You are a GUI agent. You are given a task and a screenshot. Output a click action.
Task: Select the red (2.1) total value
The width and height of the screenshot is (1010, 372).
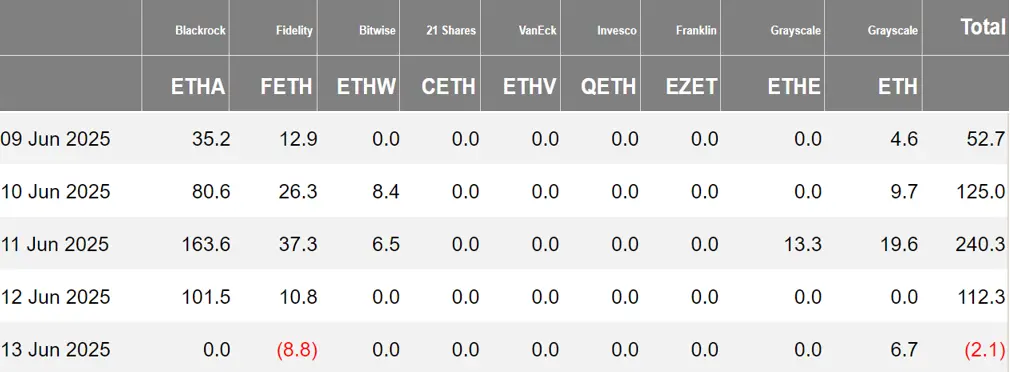click(x=985, y=350)
